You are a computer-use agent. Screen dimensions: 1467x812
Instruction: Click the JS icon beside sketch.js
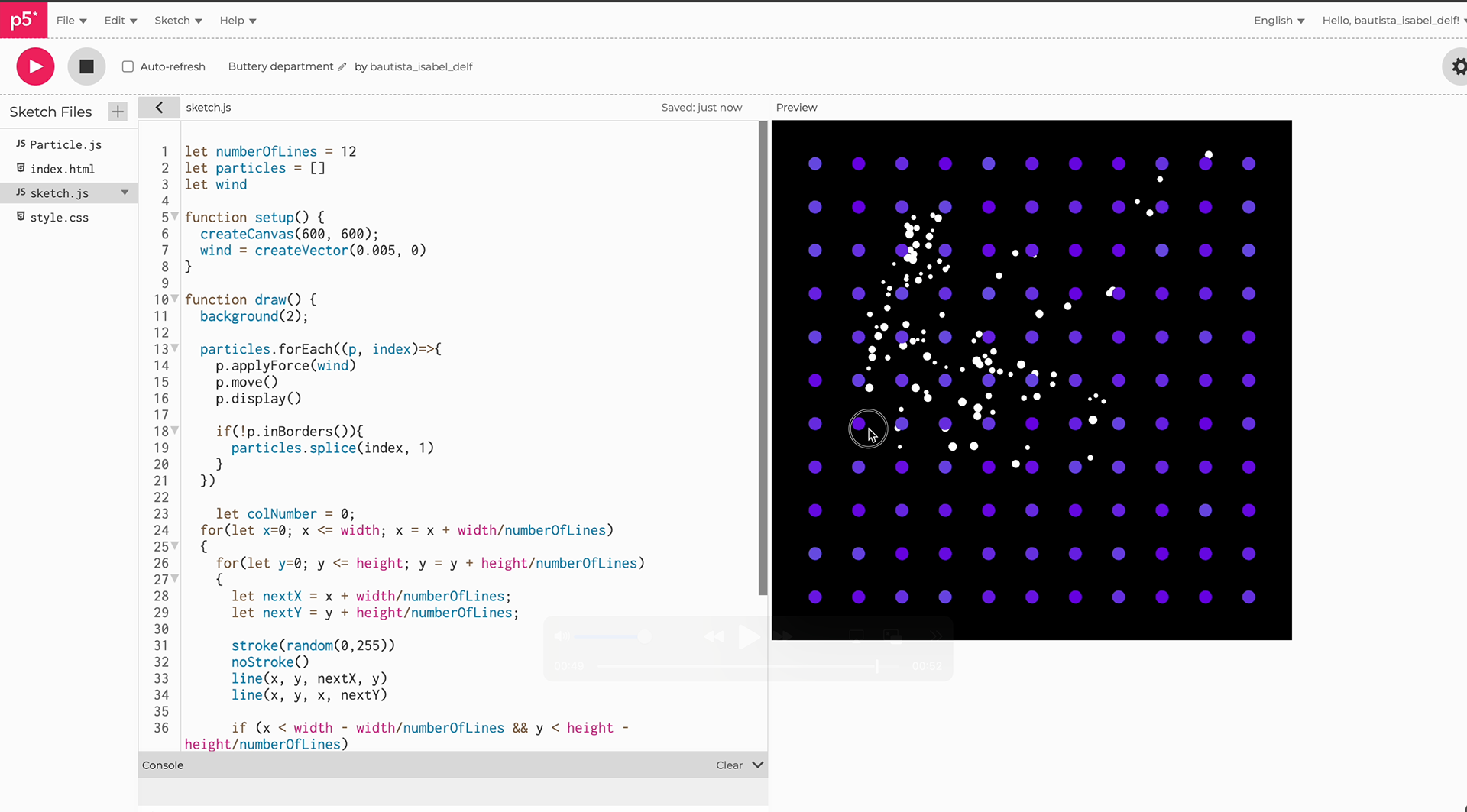pos(21,192)
